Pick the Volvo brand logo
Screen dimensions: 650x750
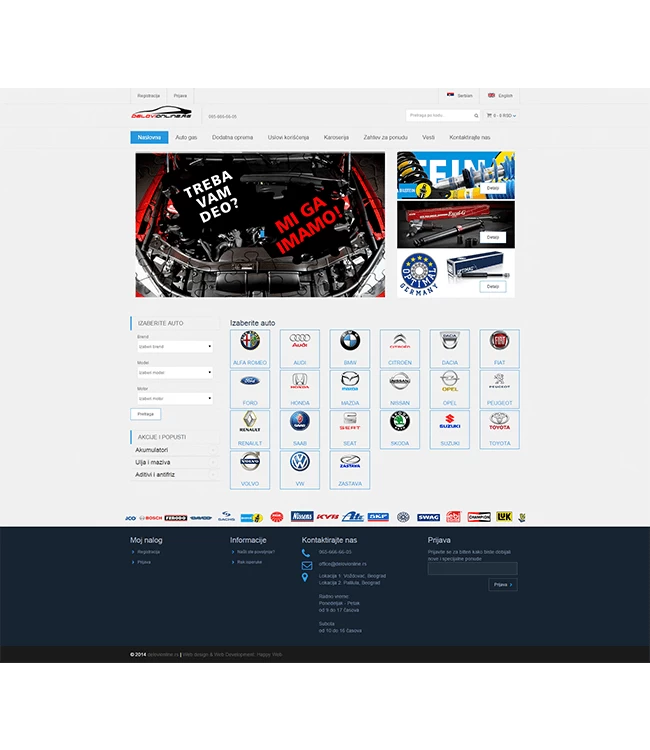[250, 462]
